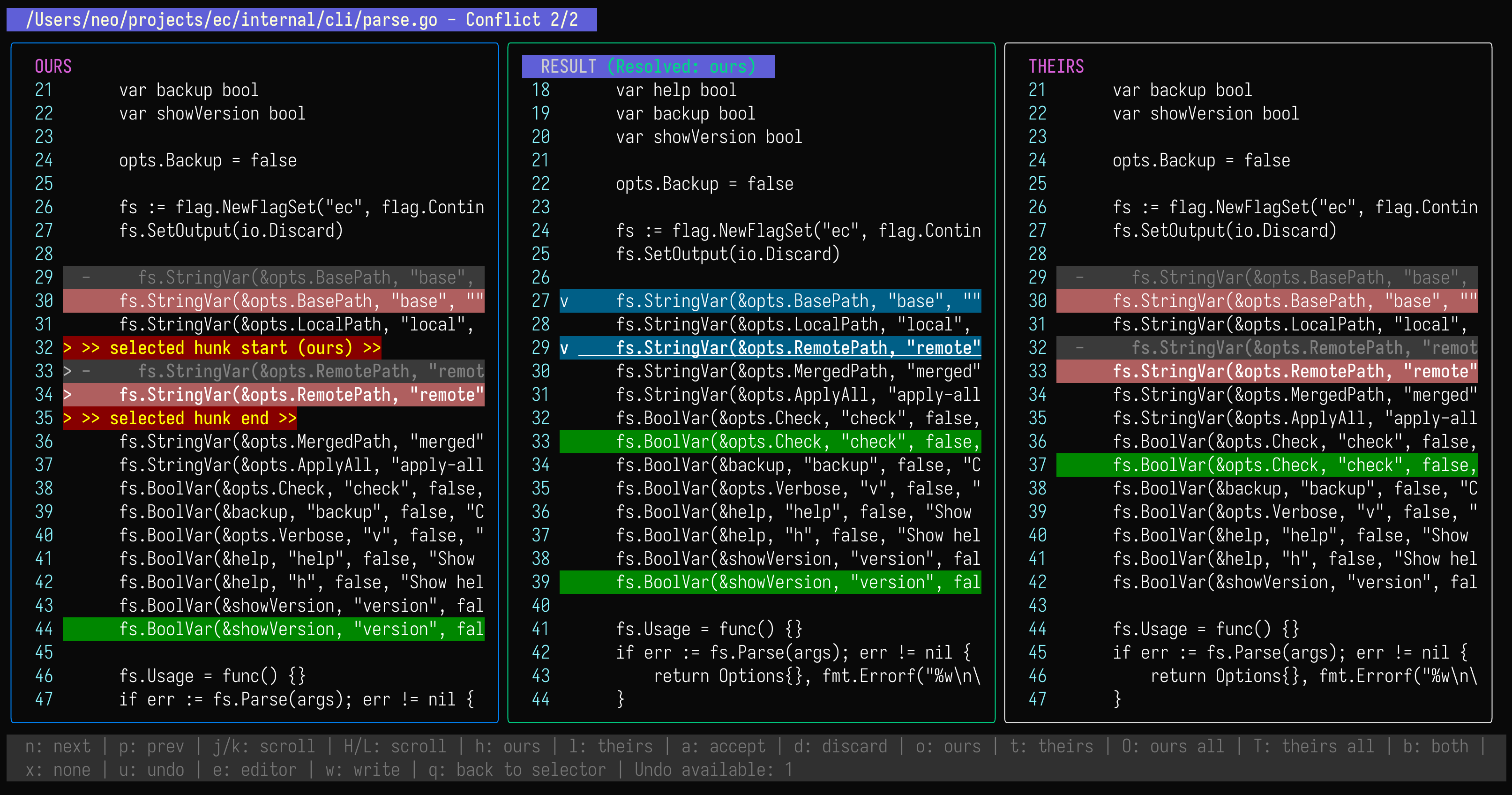Jump to next conflict via 'n: next'

point(58,746)
